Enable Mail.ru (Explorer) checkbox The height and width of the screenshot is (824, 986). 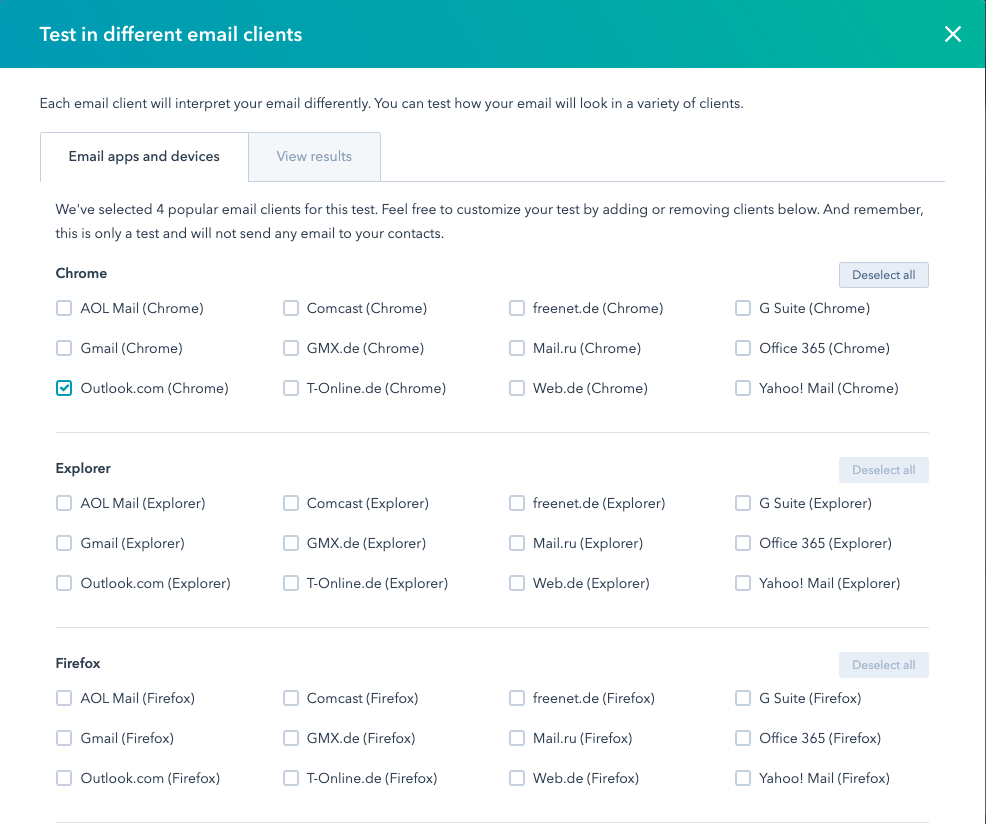(517, 543)
